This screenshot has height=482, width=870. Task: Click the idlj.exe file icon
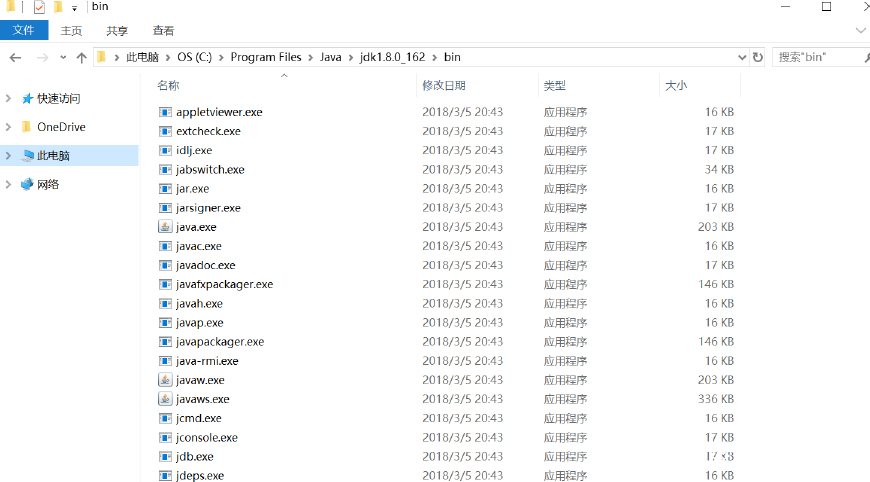coord(165,150)
